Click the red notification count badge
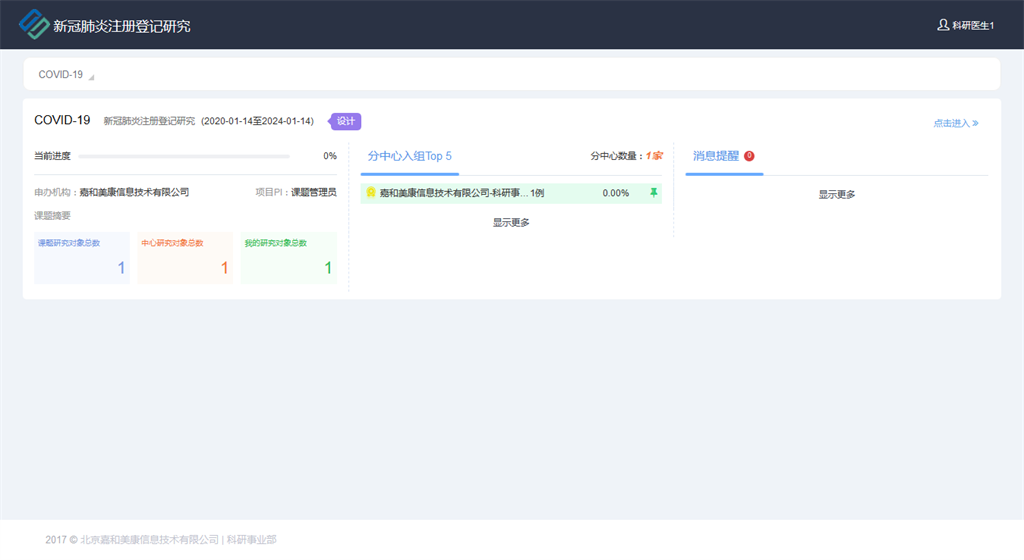The image size is (1024, 560). point(749,156)
